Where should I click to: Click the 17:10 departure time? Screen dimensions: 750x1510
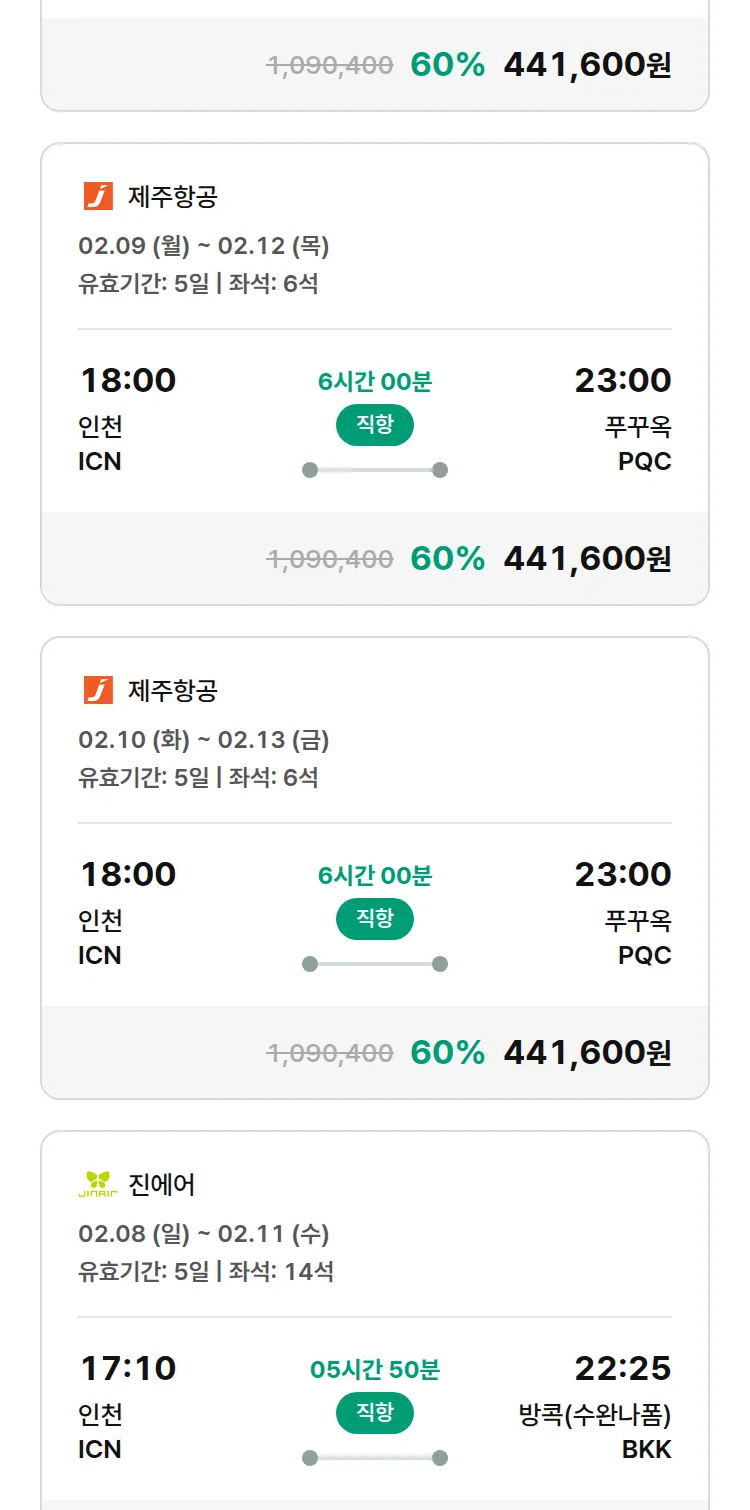128,1368
